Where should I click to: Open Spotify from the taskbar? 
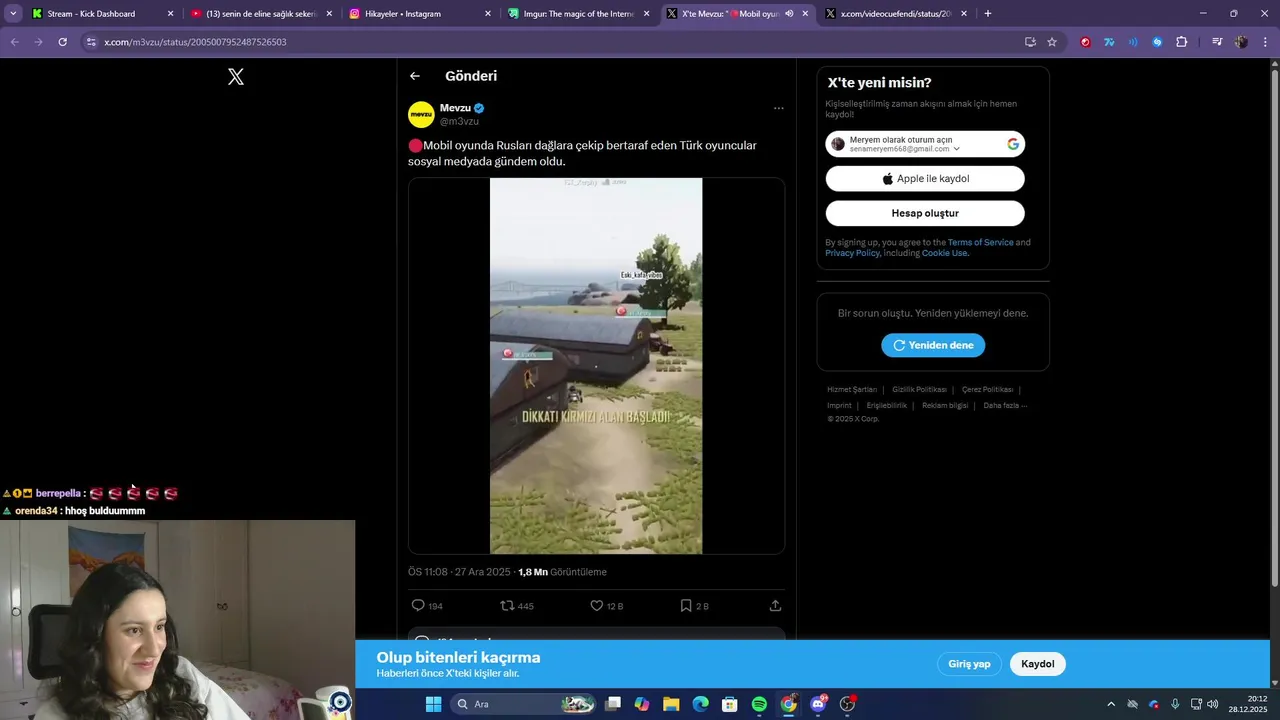pyautogui.click(x=759, y=704)
